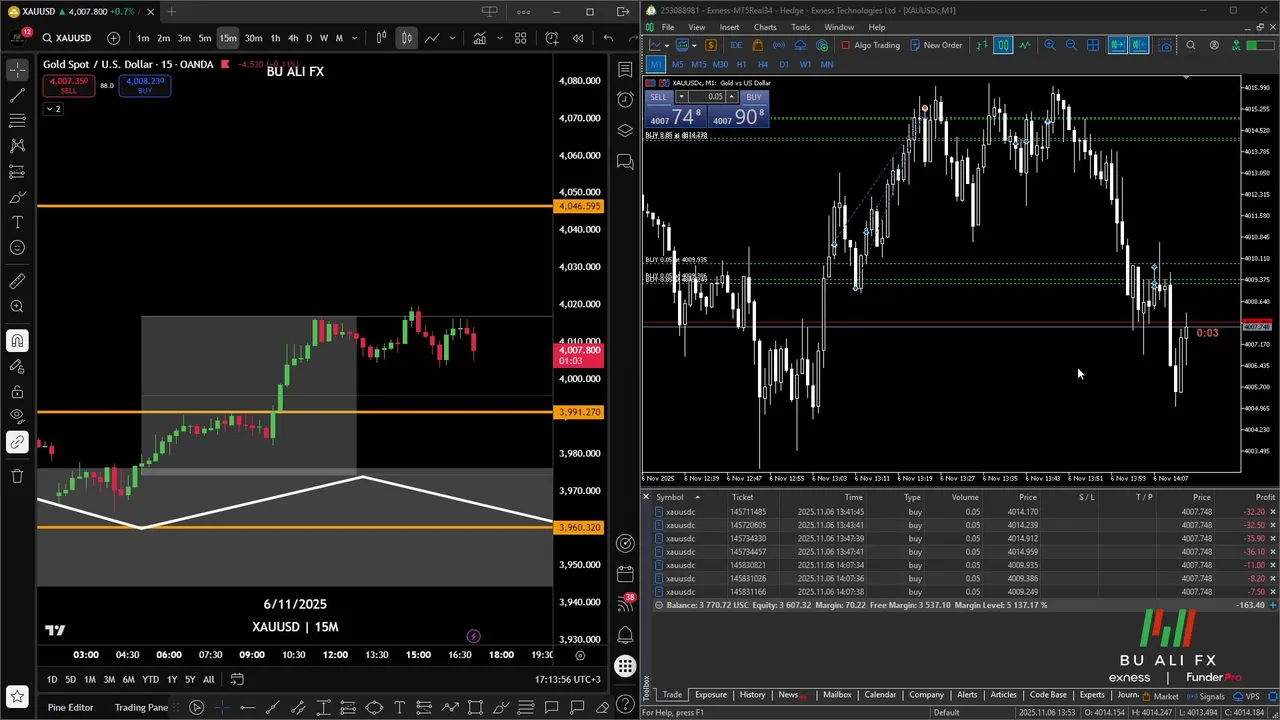The height and width of the screenshot is (720, 1280).
Task: Switch TradingView chart to 5m interval
Action: pos(205,38)
